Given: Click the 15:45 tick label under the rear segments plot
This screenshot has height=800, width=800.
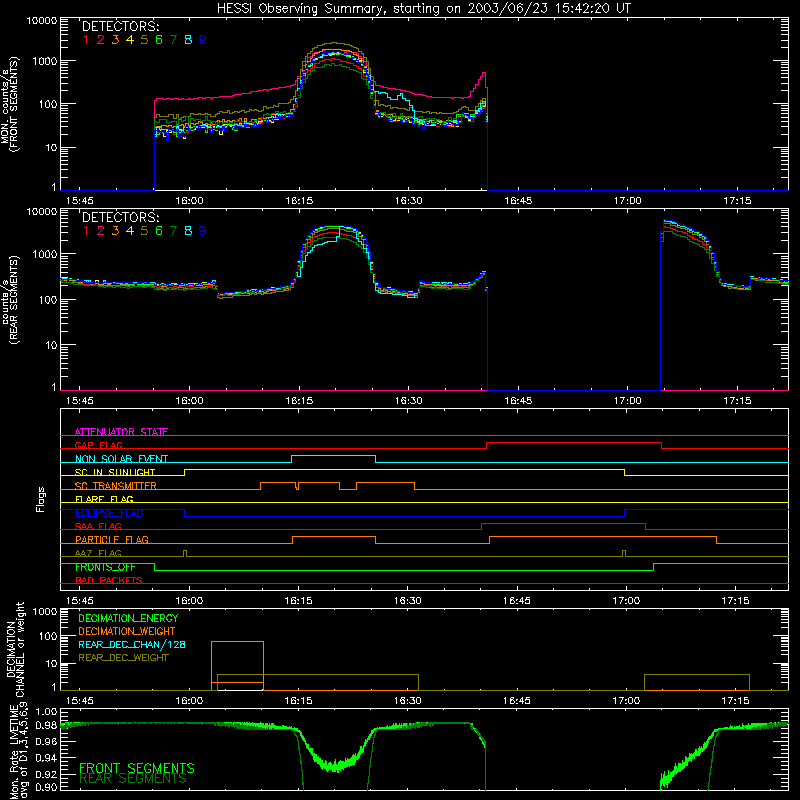Looking at the screenshot, I should click(80, 401).
